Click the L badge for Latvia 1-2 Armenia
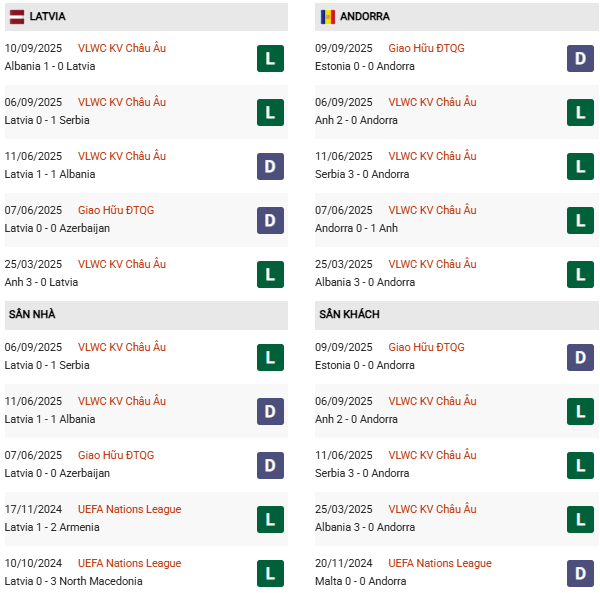This screenshot has height=593, width=600. pyautogui.click(x=270, y=519)
